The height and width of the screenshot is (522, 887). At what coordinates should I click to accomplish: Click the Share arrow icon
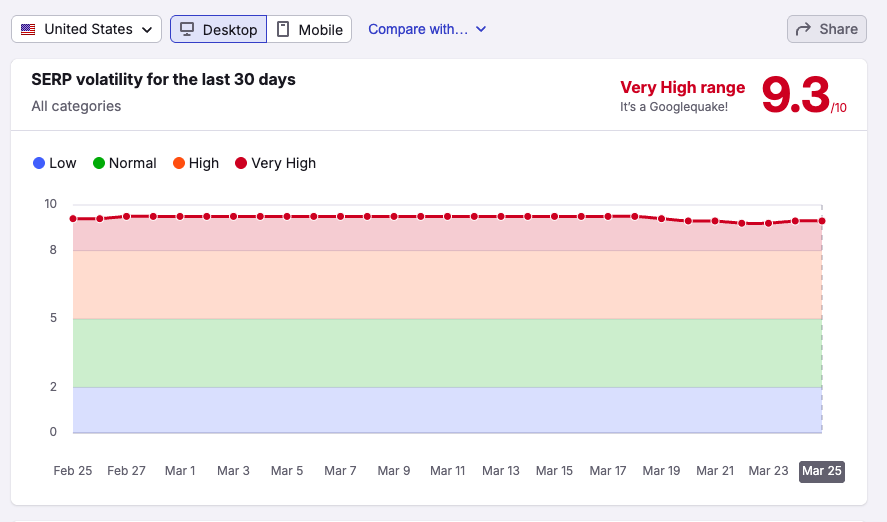(803, 29)
